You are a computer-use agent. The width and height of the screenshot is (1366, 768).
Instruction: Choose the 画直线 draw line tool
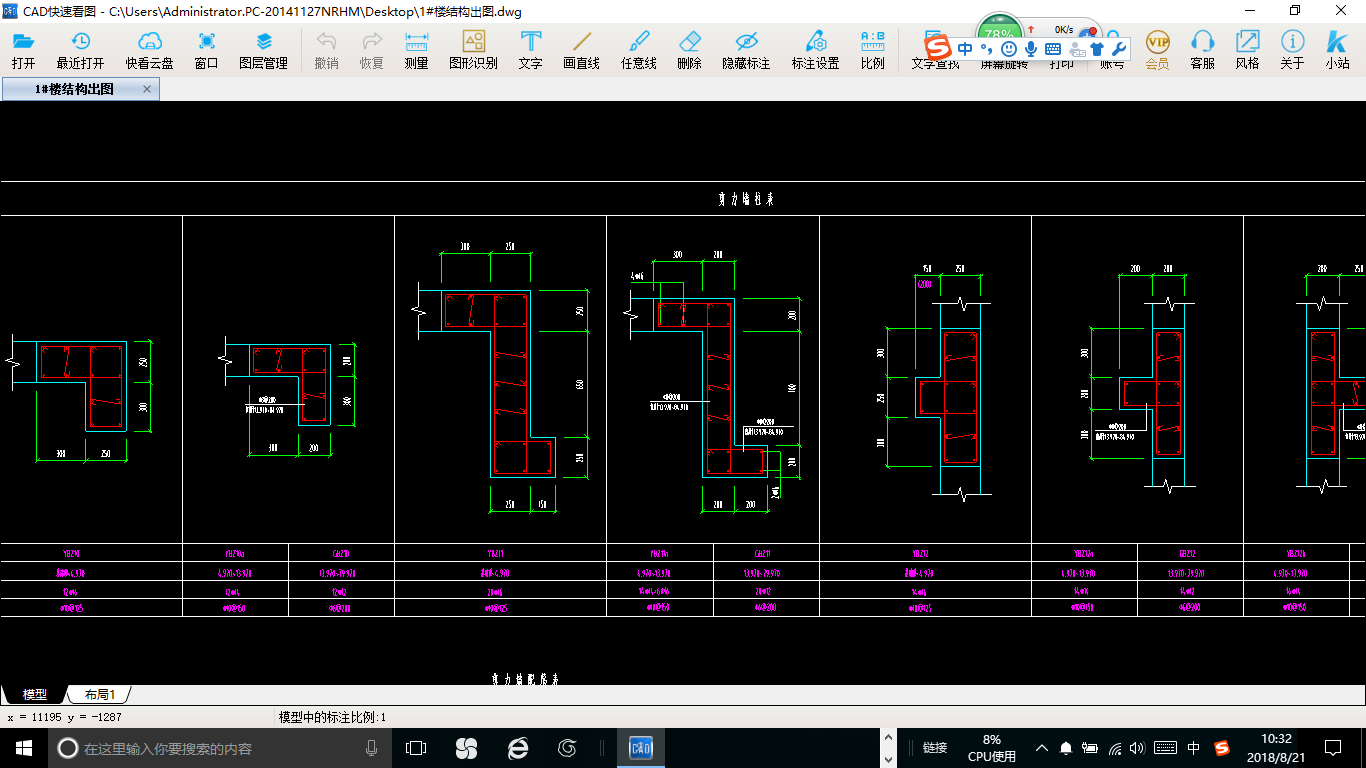[581, 50]
